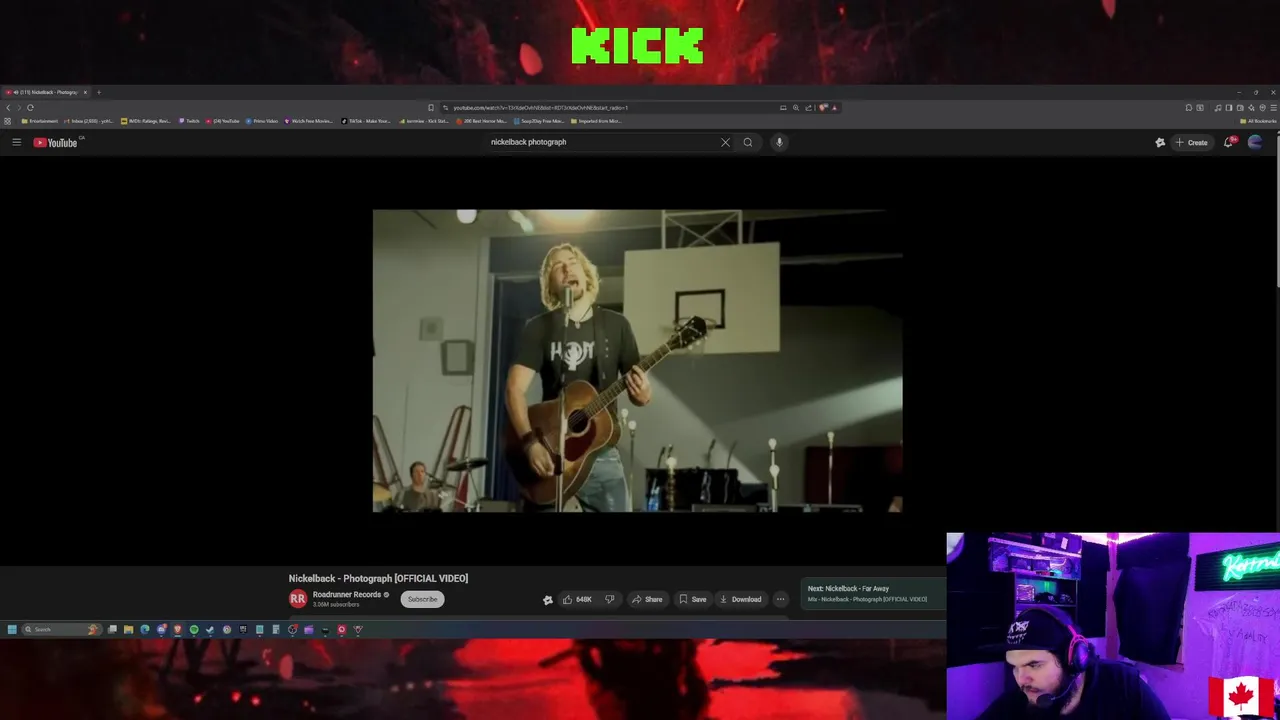This screenshot has height=720, width=1280.
Task: Open Roadrunner Records channel avatar
Action: coord(297,599)
